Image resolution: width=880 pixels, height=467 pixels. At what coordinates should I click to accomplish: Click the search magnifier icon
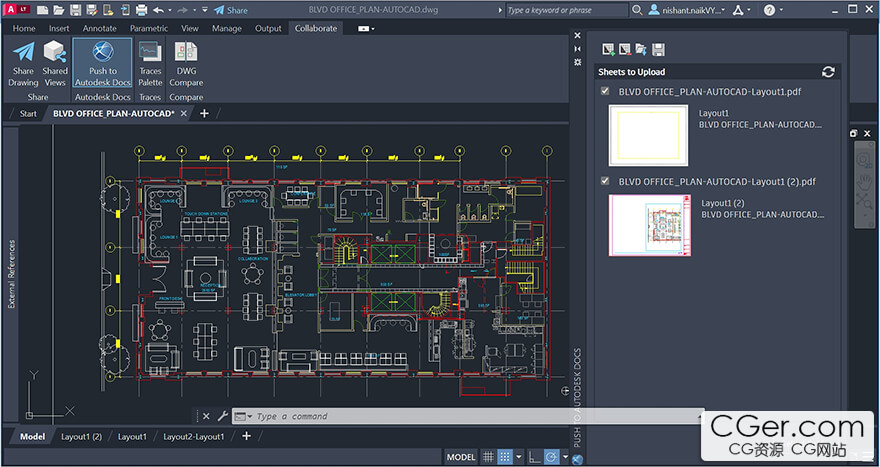click(636, 10)
